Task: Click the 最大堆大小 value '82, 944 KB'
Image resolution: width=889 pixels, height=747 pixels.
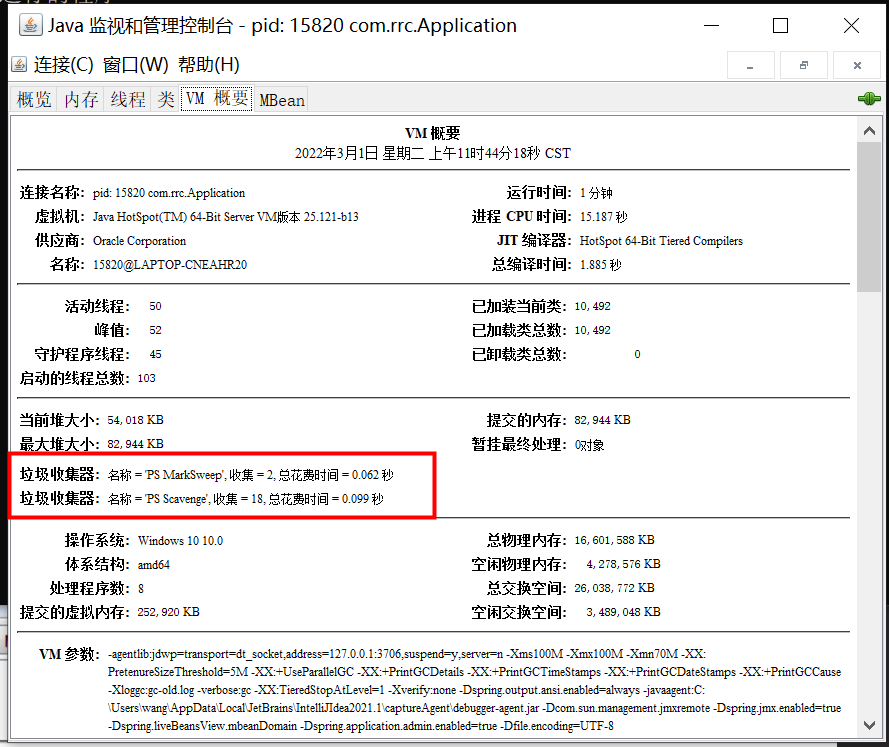Action: click(x=136, y=444)
